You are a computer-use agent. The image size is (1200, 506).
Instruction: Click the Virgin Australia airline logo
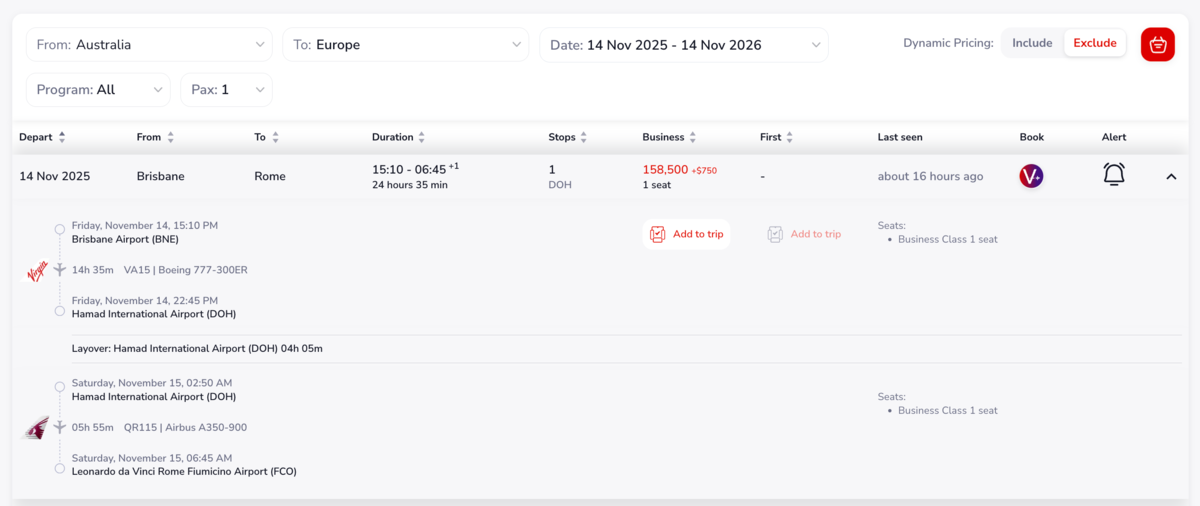[37, 271]
